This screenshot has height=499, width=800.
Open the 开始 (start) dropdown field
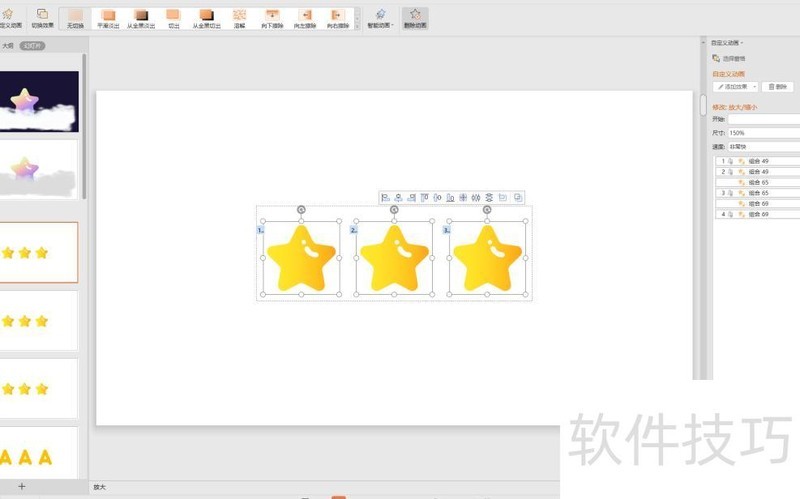tap(764, 119)
